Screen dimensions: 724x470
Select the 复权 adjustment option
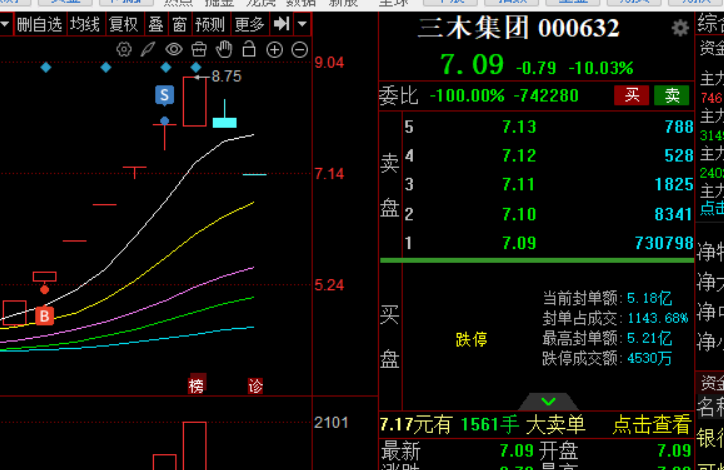pyautogui.click(x=123, y=24)
